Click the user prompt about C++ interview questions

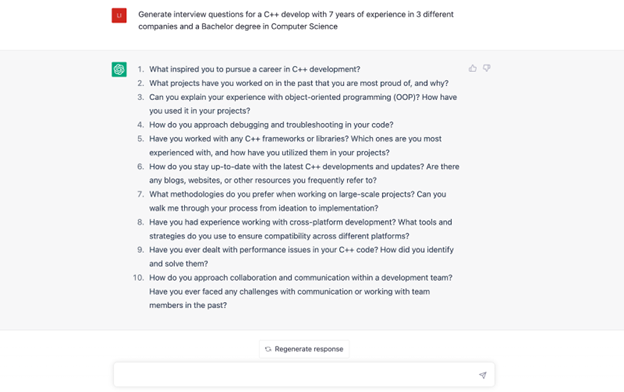(296, 20)
